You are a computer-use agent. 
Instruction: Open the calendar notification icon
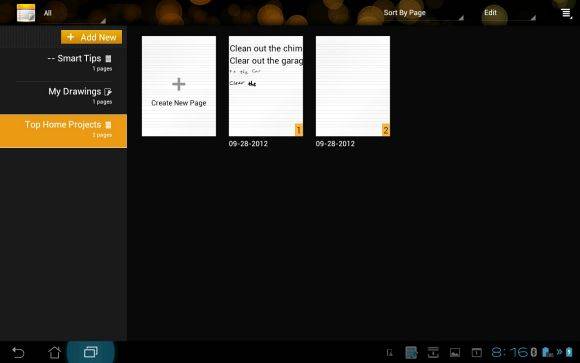pyautogui.click(x=477, y=353)
